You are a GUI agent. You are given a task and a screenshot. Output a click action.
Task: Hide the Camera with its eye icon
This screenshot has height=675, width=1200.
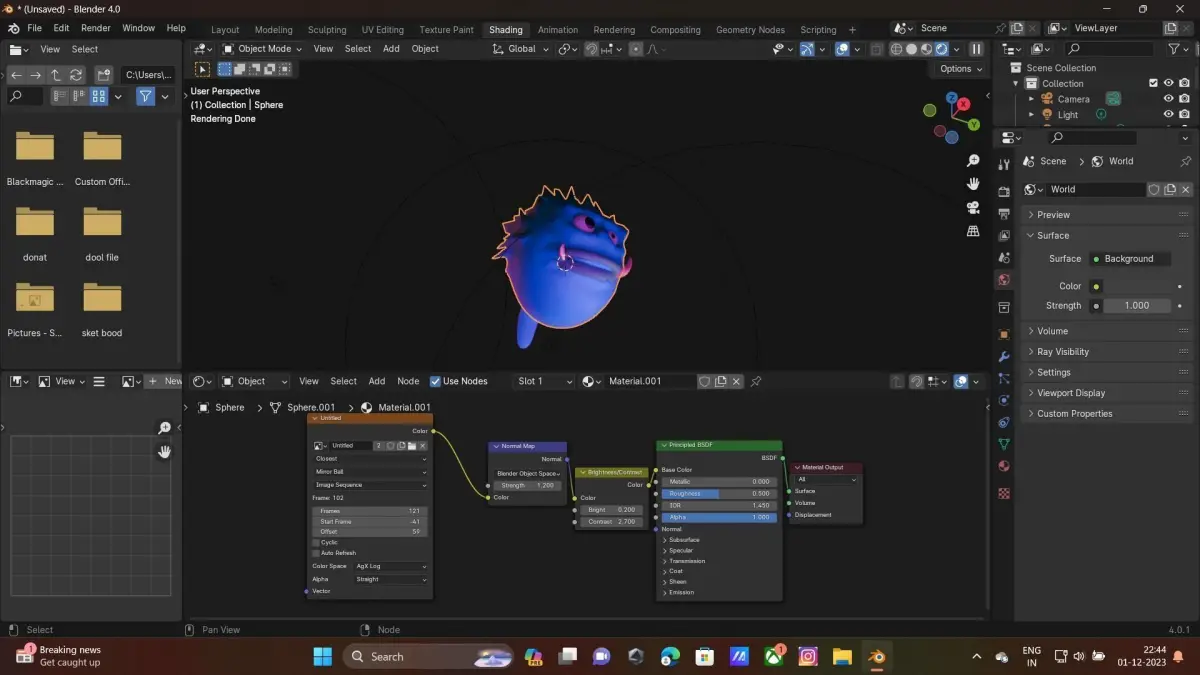point(1168,99)
